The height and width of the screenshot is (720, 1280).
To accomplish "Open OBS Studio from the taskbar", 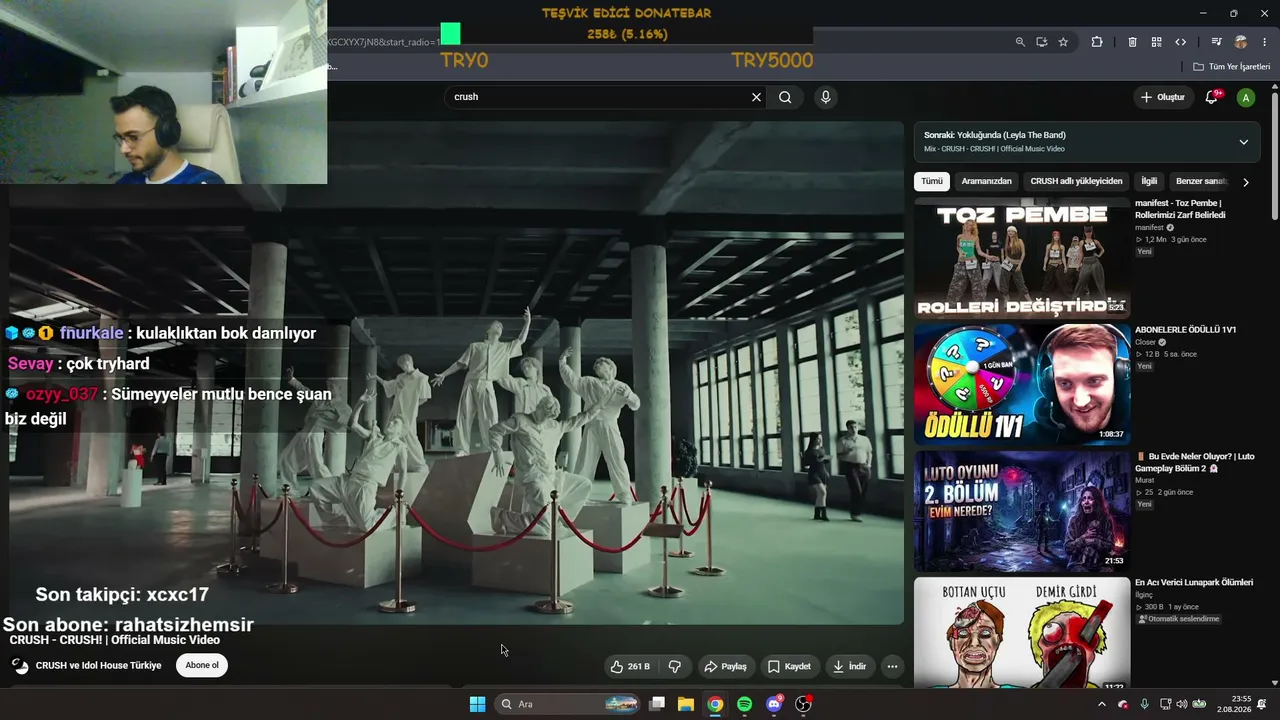I will (803, 704).
